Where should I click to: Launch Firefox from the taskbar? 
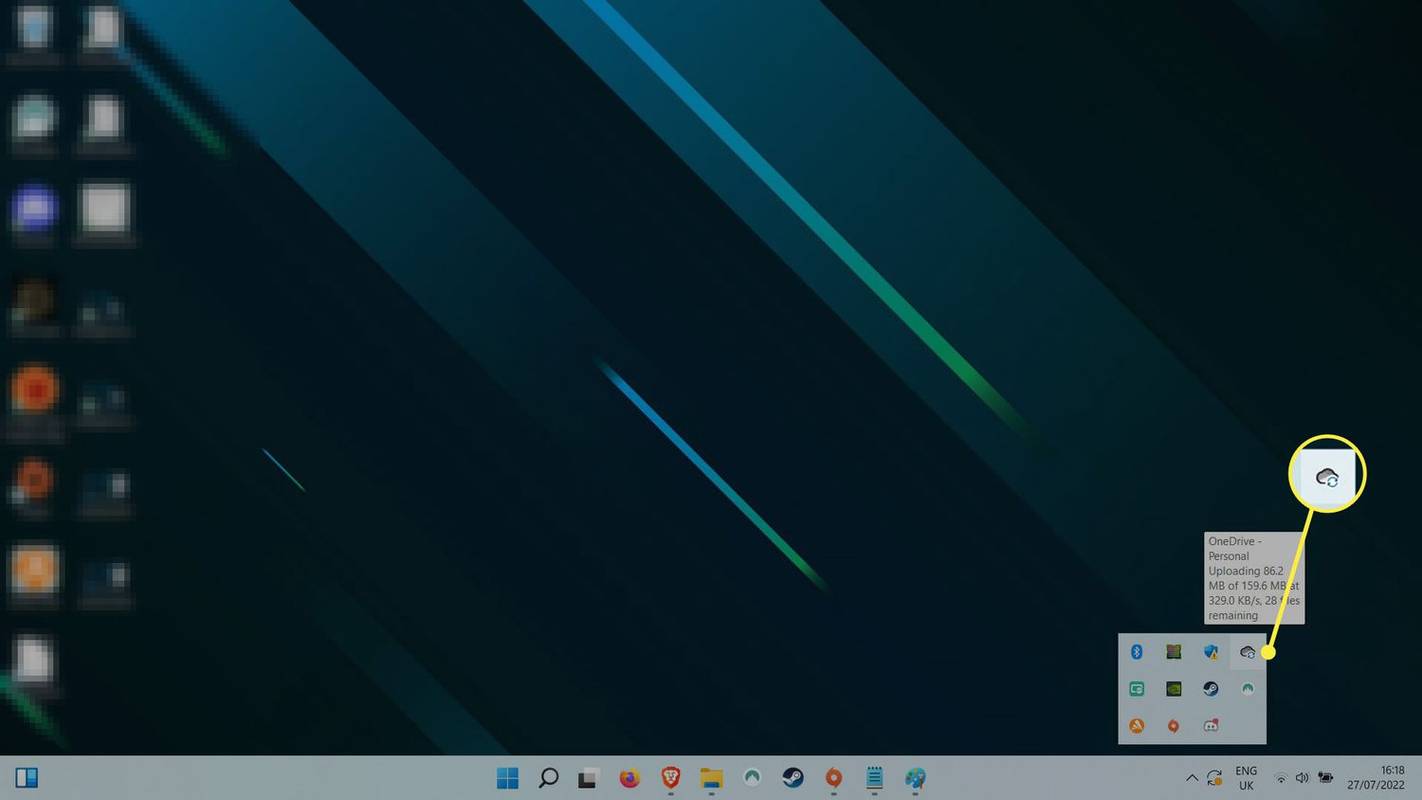pos(629,778)
